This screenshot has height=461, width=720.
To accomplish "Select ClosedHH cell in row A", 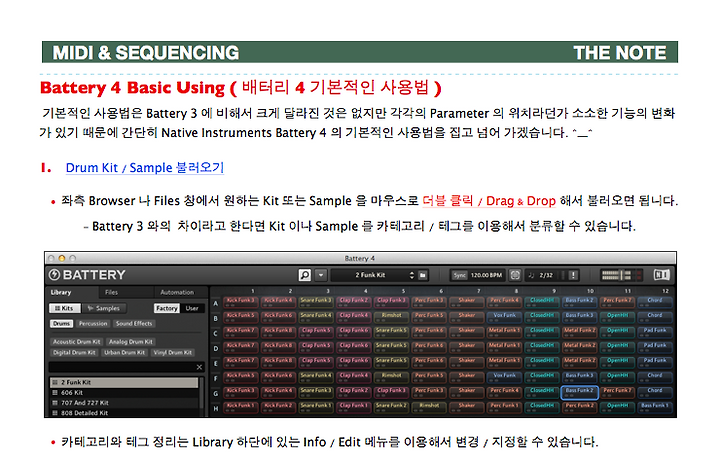I will pos(542,302).
